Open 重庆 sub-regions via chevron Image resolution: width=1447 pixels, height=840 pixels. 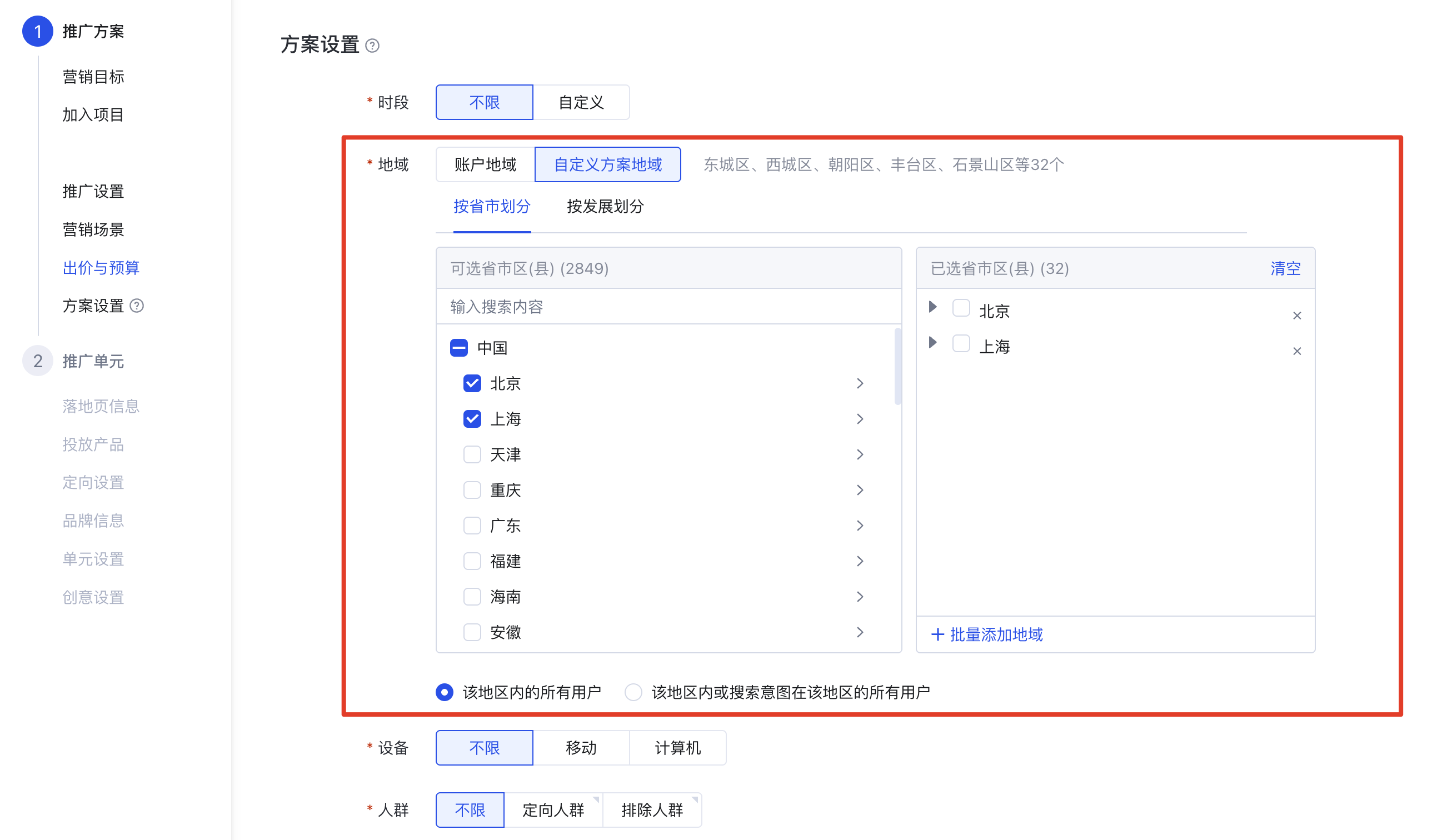point(860,490)
